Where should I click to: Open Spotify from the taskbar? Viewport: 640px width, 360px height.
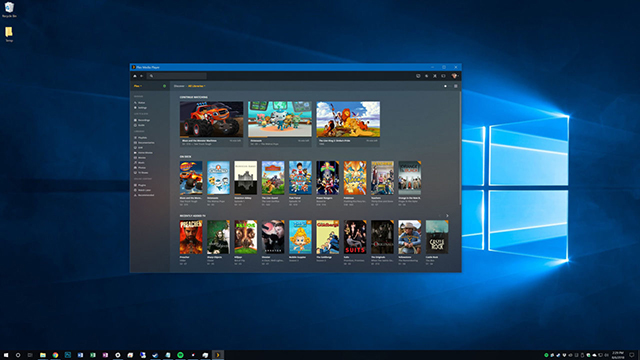click(x=180, y=355)
